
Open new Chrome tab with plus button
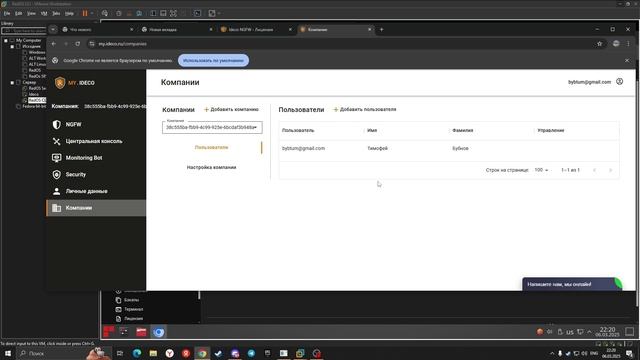(x=382, y=29)
